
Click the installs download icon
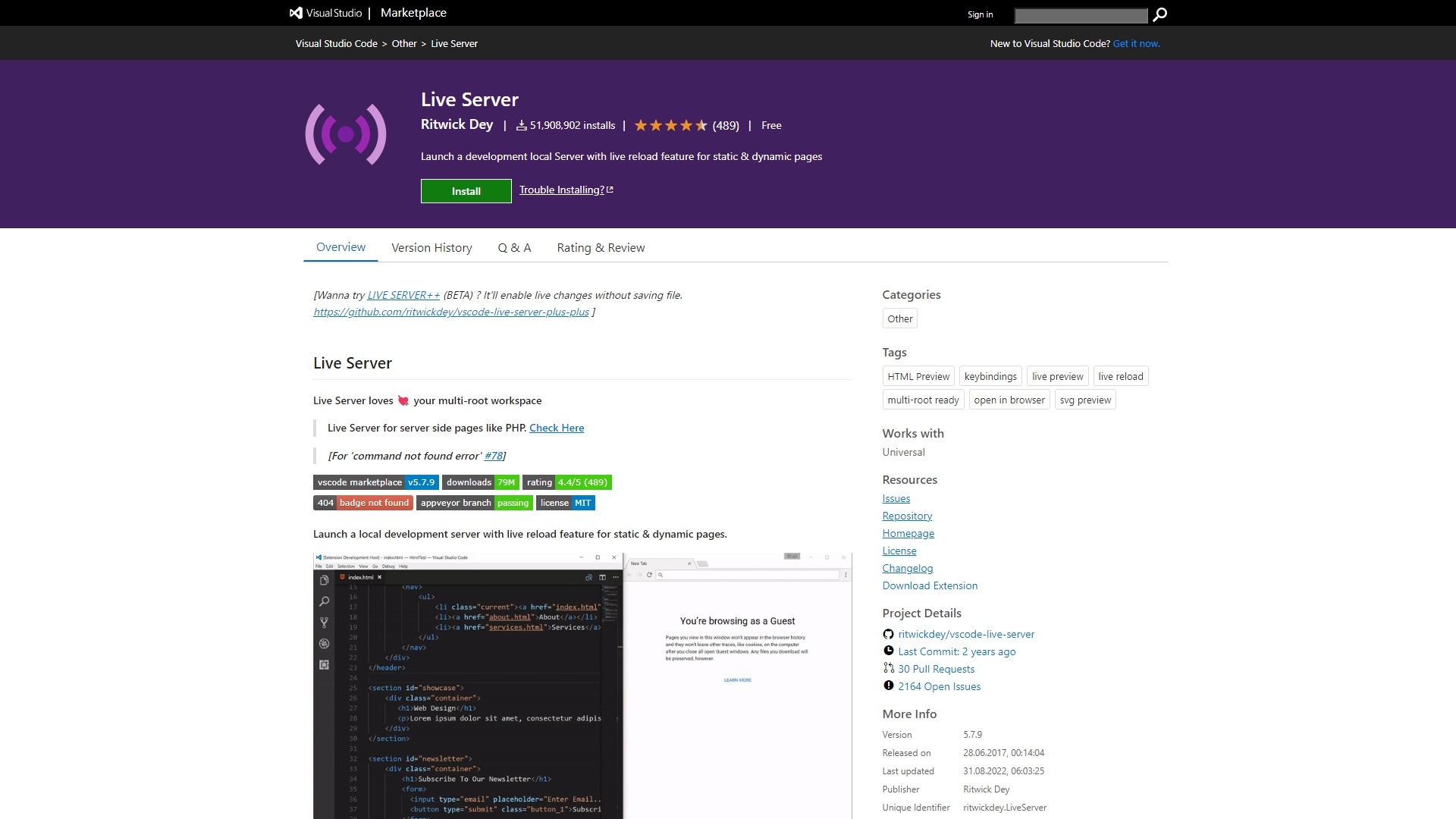coord(522,125)
